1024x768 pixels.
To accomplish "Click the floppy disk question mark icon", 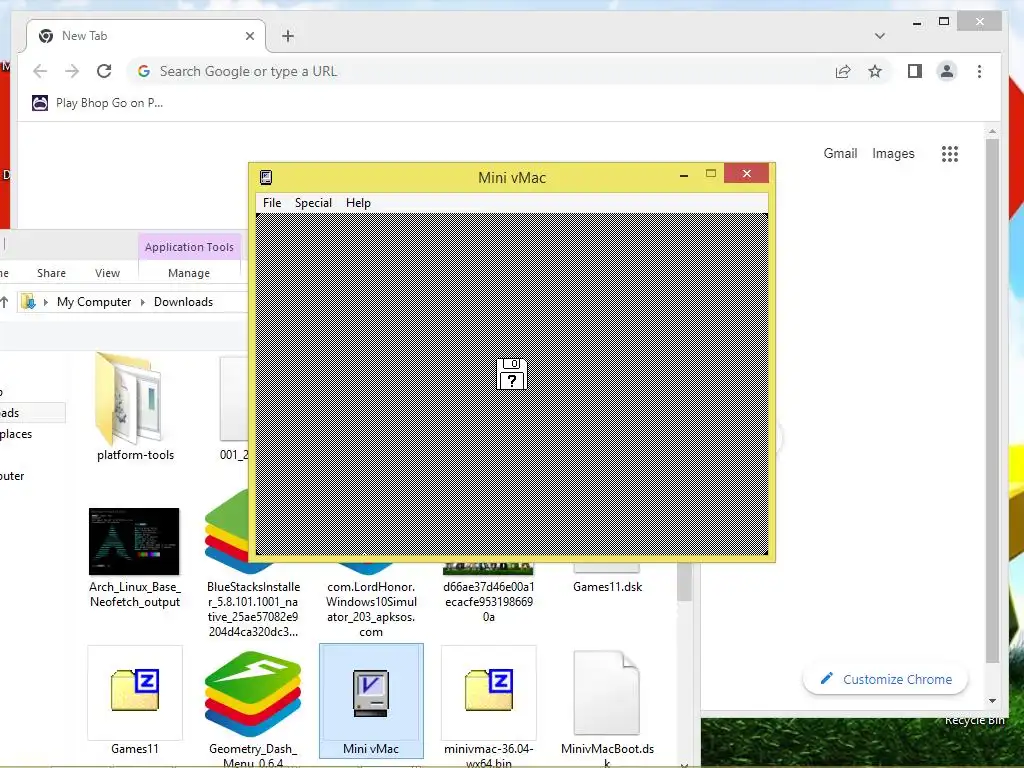I will 511,374.
